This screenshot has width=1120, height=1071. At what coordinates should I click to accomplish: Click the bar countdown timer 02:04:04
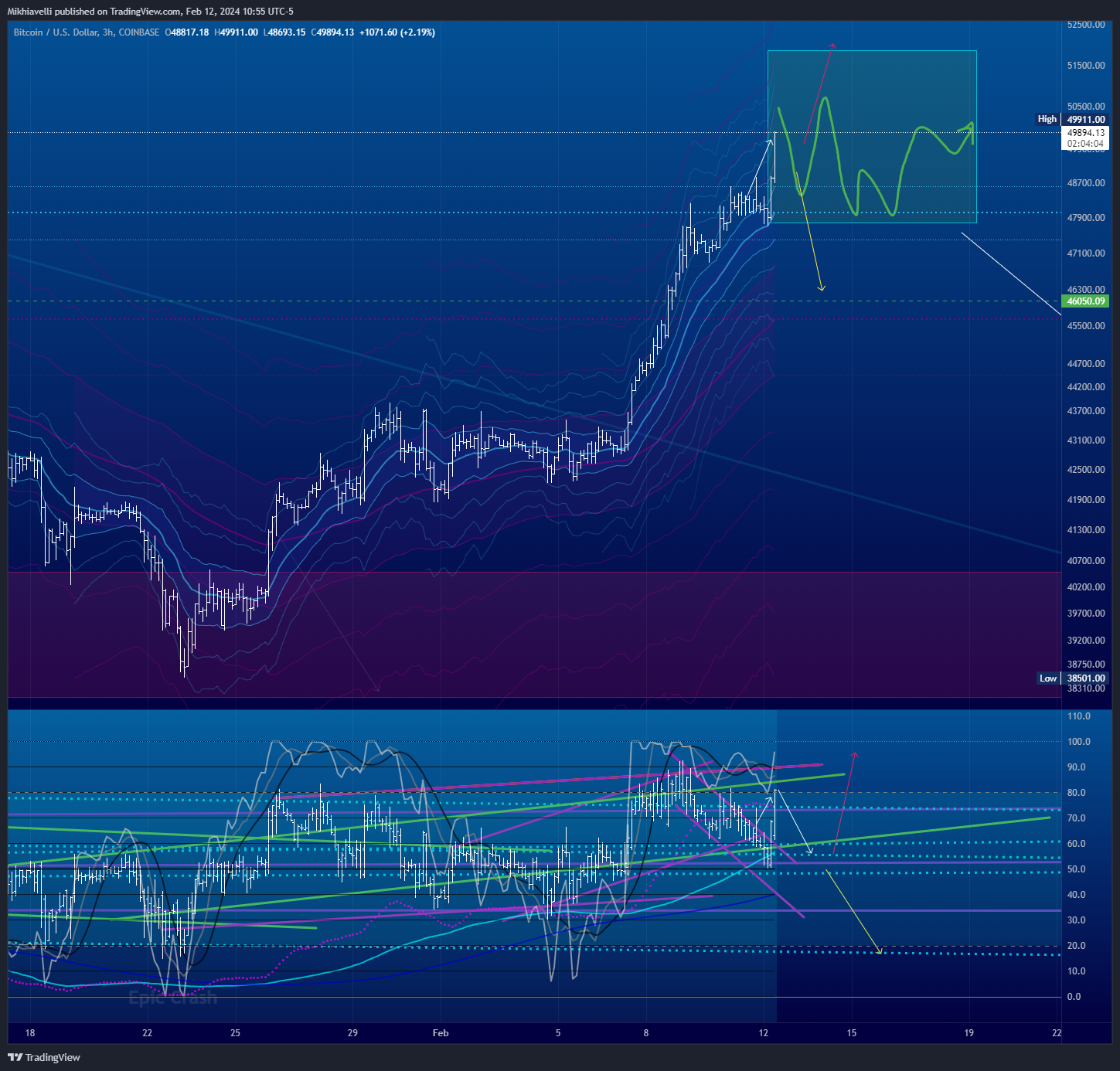[1086, 144]
